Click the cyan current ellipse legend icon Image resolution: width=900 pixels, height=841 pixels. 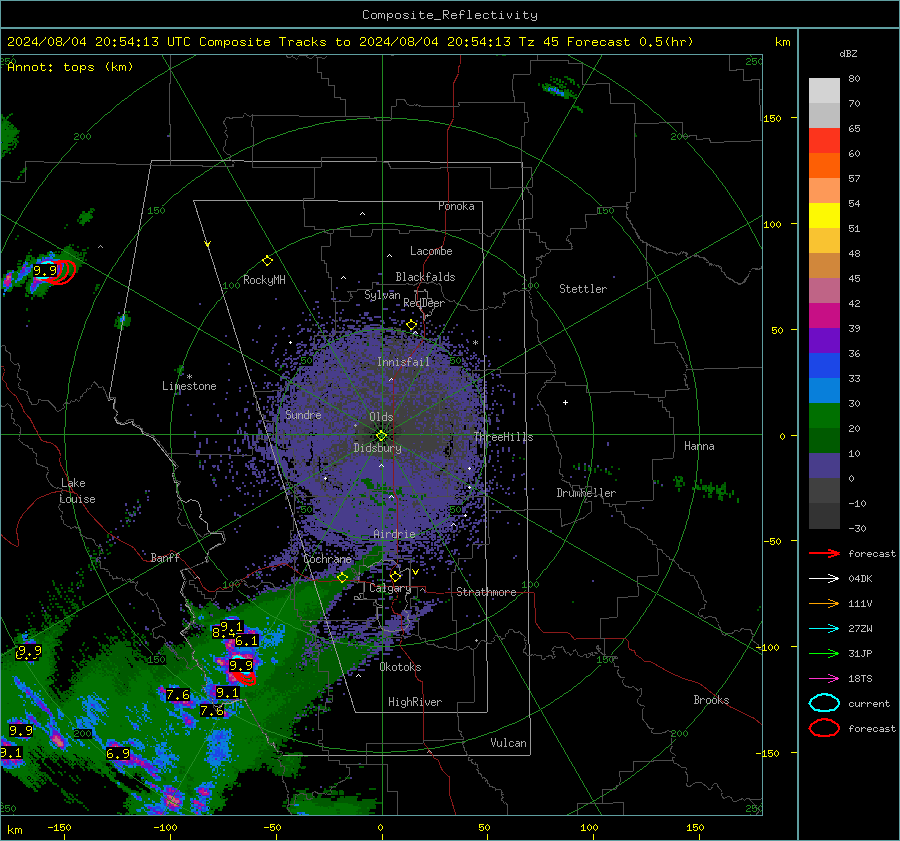pyautogui.click(x=824, y=703)
